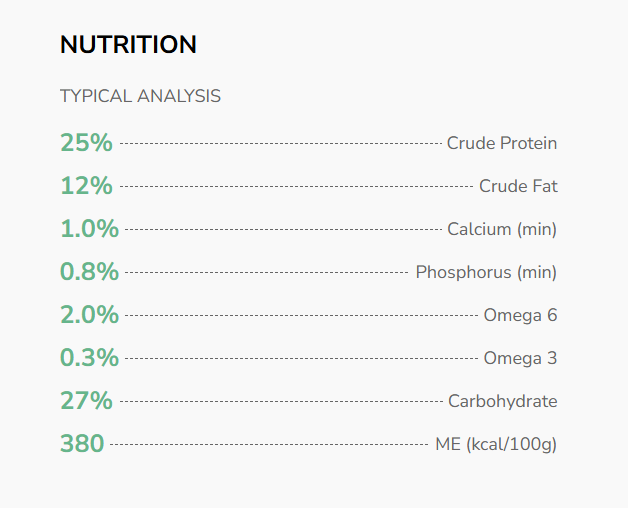Click the Omega 6 label
Image resolution: width=628 pixels, height=508 pixels.
coord(520,315)
